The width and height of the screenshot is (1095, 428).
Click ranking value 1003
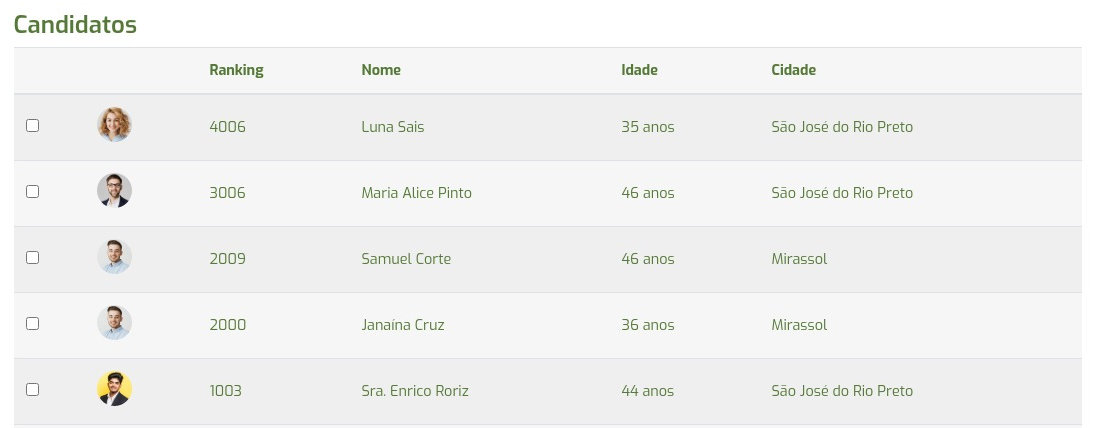pos(225,391)
